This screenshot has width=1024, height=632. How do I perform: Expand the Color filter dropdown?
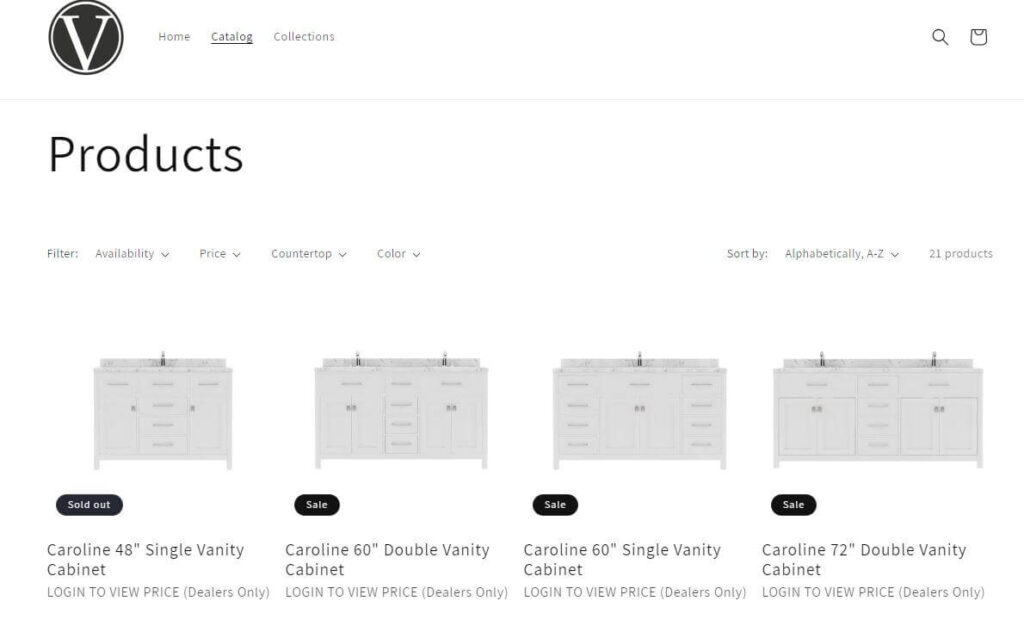click(398, 253)
